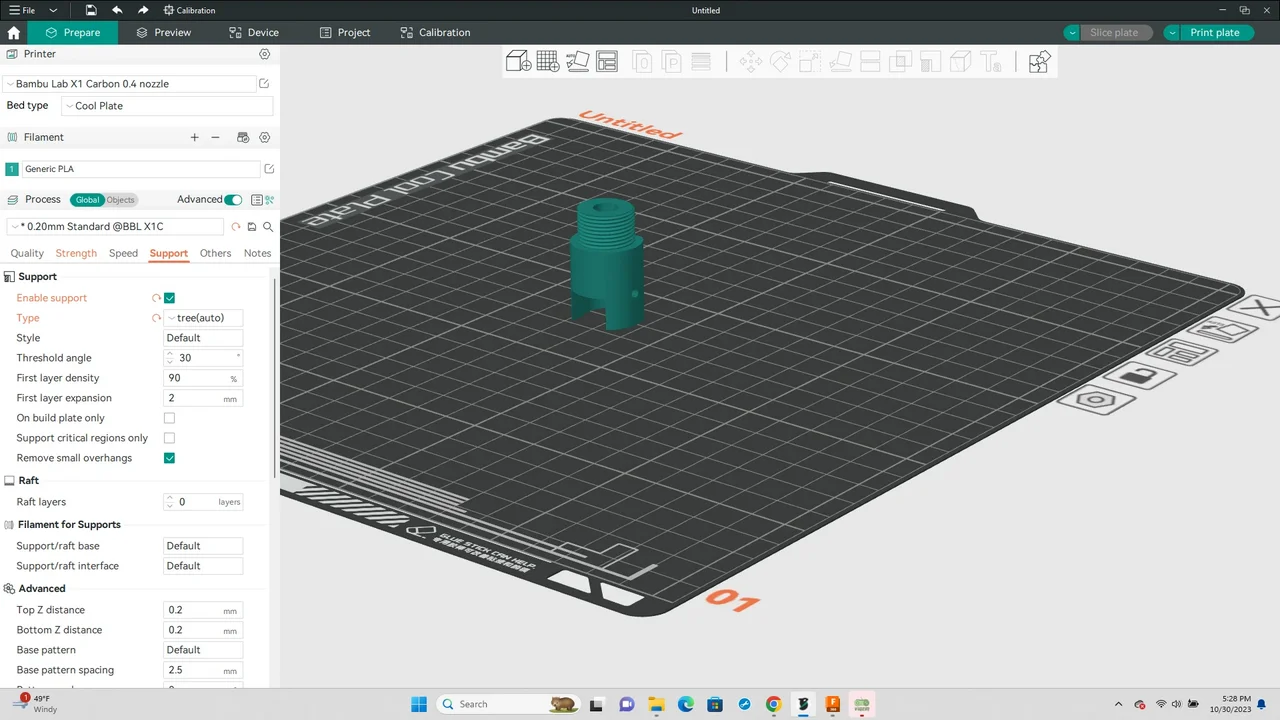Click the Add object cube icon
This screenshot has height=720, width=1280.
(518, 62)
